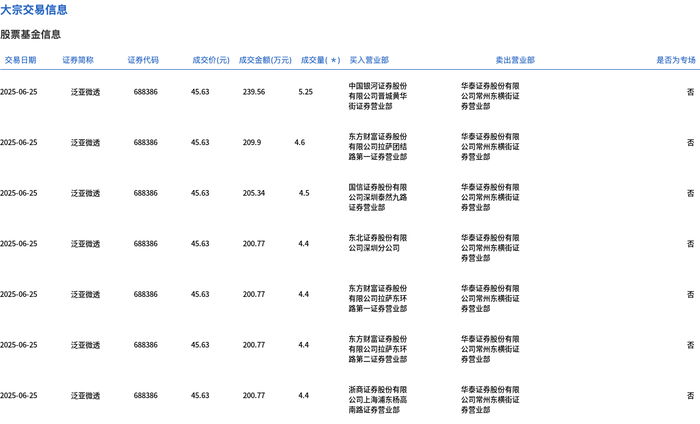The height and width of the screenshot is (424, 700).
Task: Select the 205.34 transaction amount cell
Action: pyautogui.click(x=254, y=193)
